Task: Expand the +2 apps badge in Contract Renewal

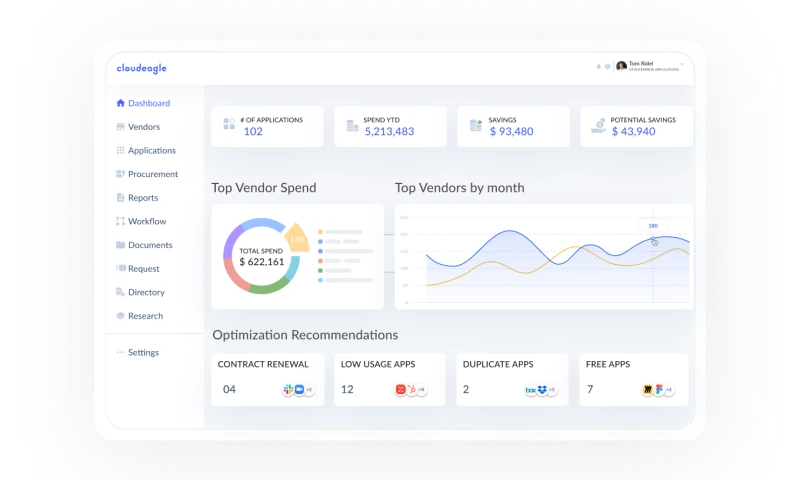Action: click(309, 389)
